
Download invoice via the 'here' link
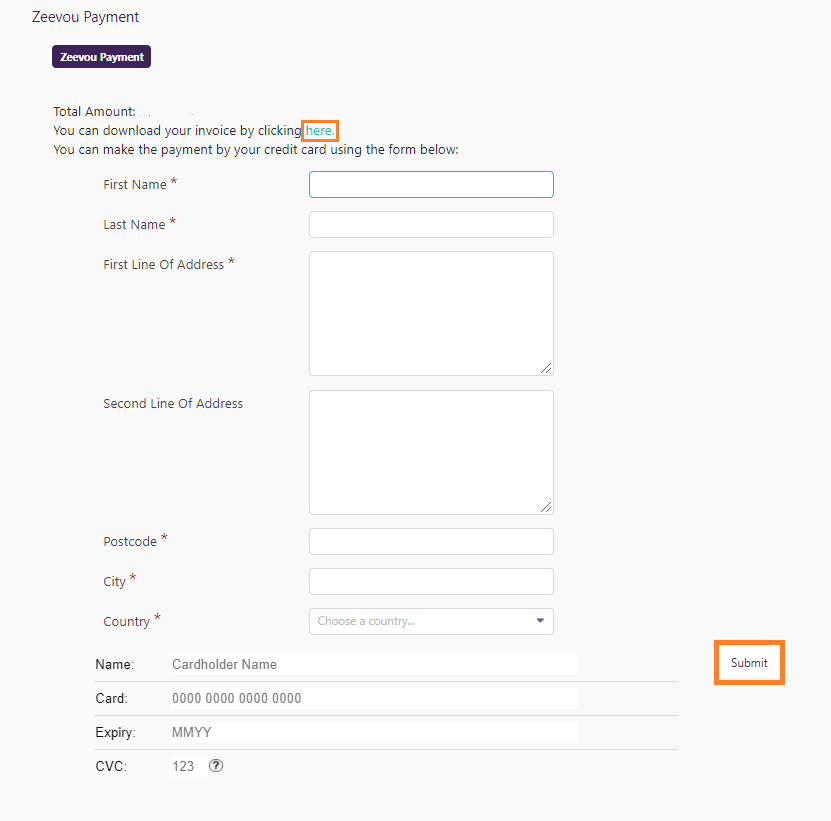[320, 130]
